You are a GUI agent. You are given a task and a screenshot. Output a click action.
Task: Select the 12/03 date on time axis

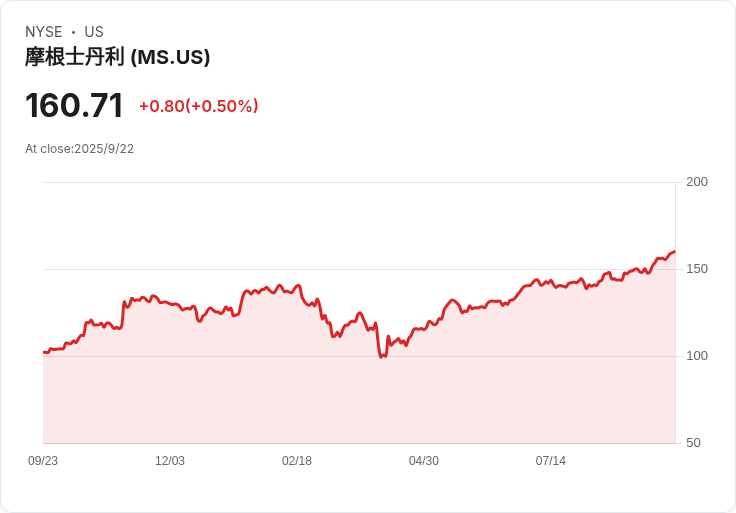click(170, 461)
